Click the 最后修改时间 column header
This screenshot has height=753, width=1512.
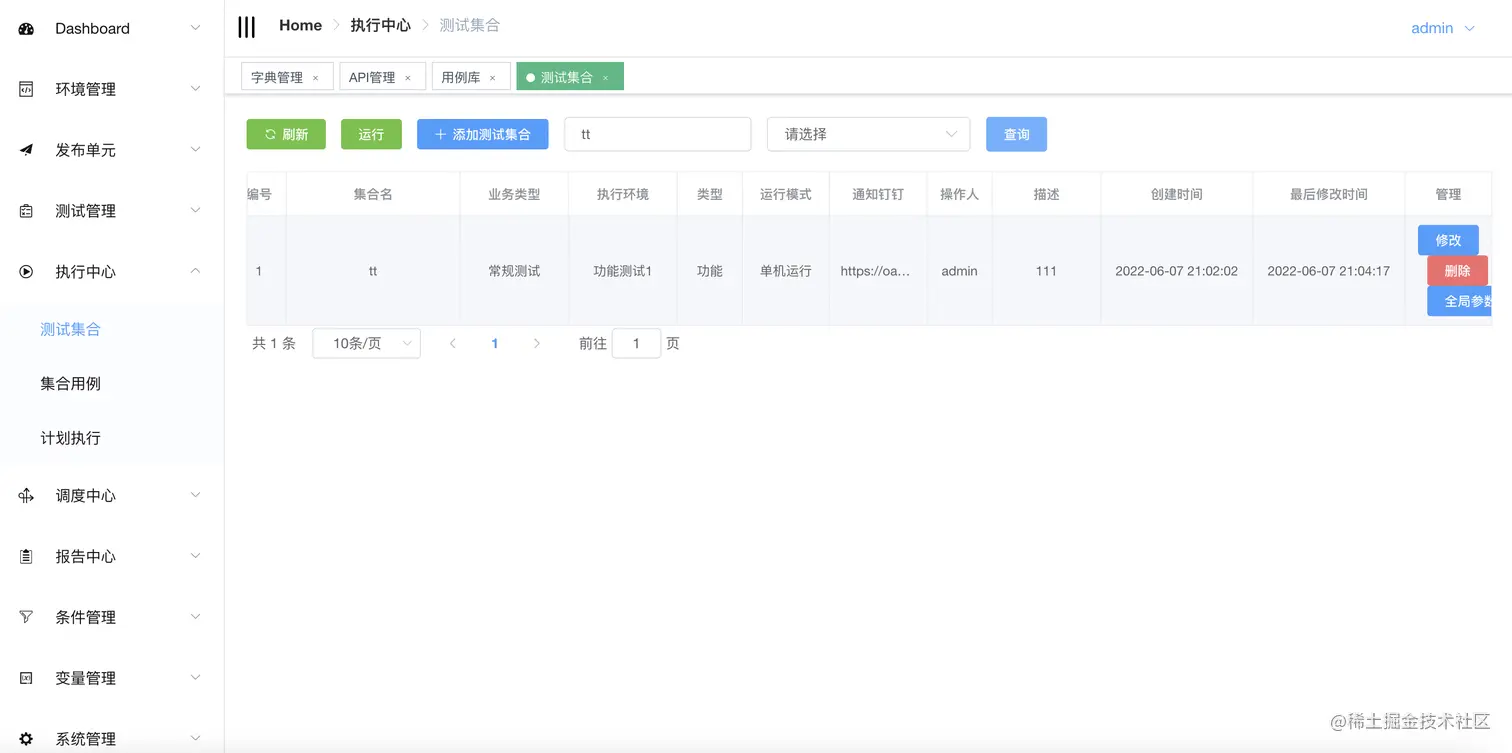point(1329,194)
